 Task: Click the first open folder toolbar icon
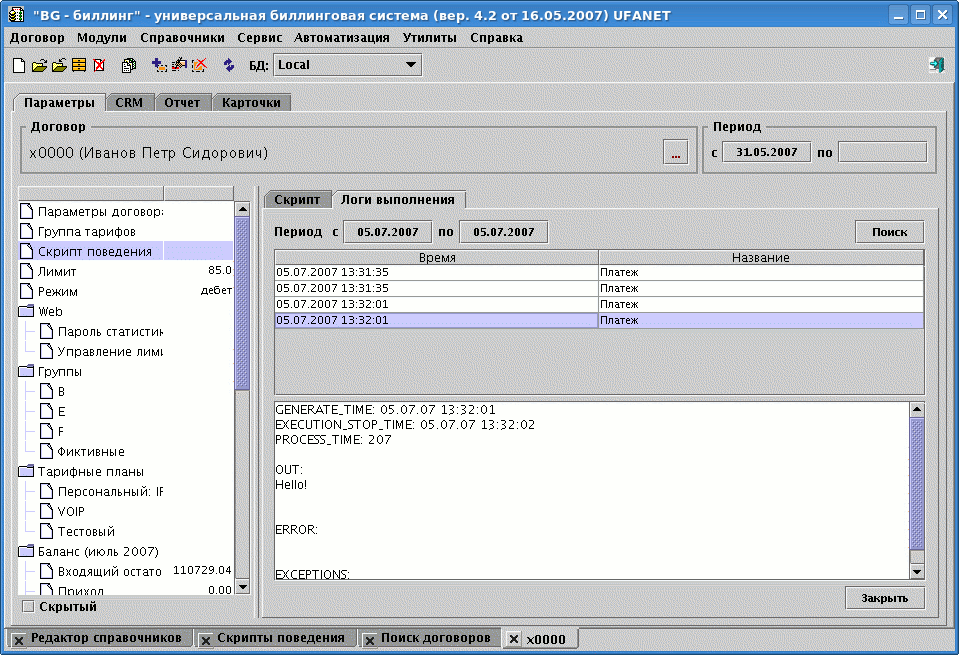[x=39, y=65]
